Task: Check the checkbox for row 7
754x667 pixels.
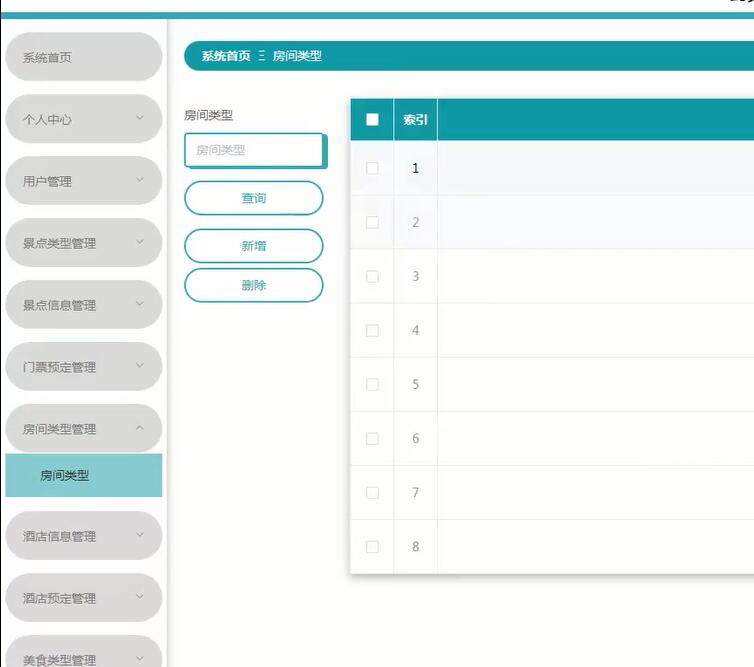Action: point(372,492)
